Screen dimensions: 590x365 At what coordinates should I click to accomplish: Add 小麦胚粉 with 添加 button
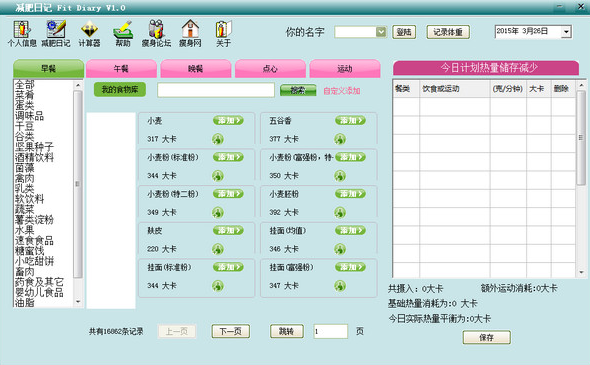click(x=350, y=194)
